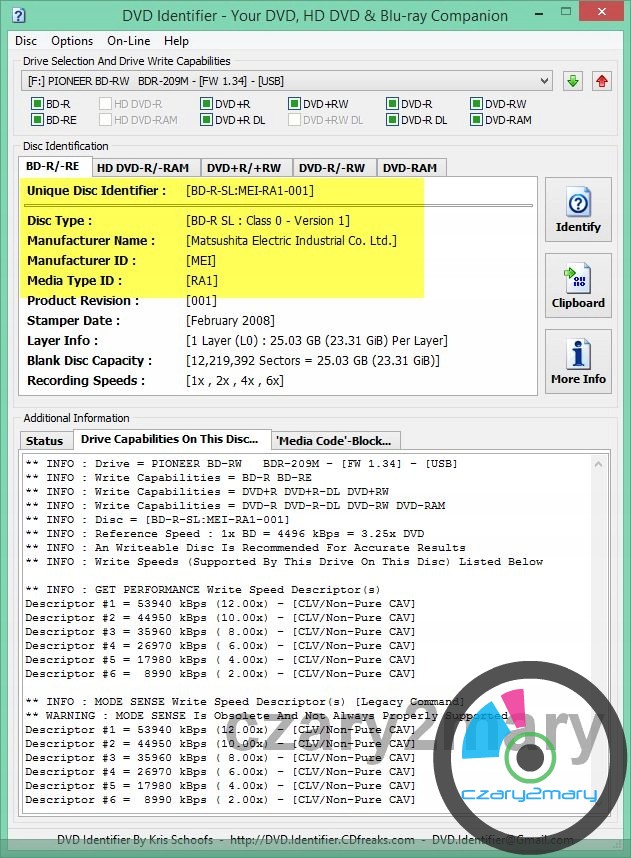Click the red up arrow icon
Image resolution: width=631 pixels, height=858 pixels.
(601, 81)
